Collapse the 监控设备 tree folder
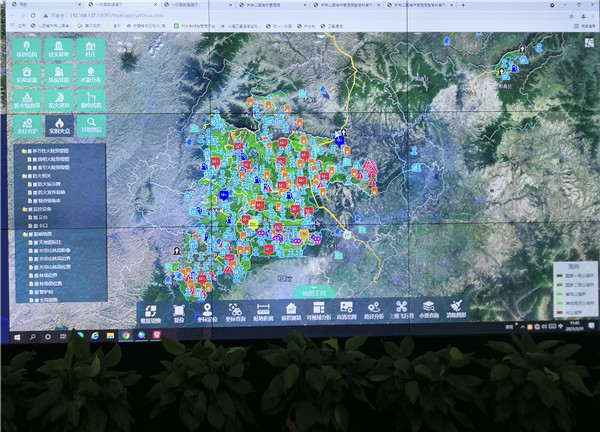The height and width of the screenshot is (432, 600). point(23,208)
